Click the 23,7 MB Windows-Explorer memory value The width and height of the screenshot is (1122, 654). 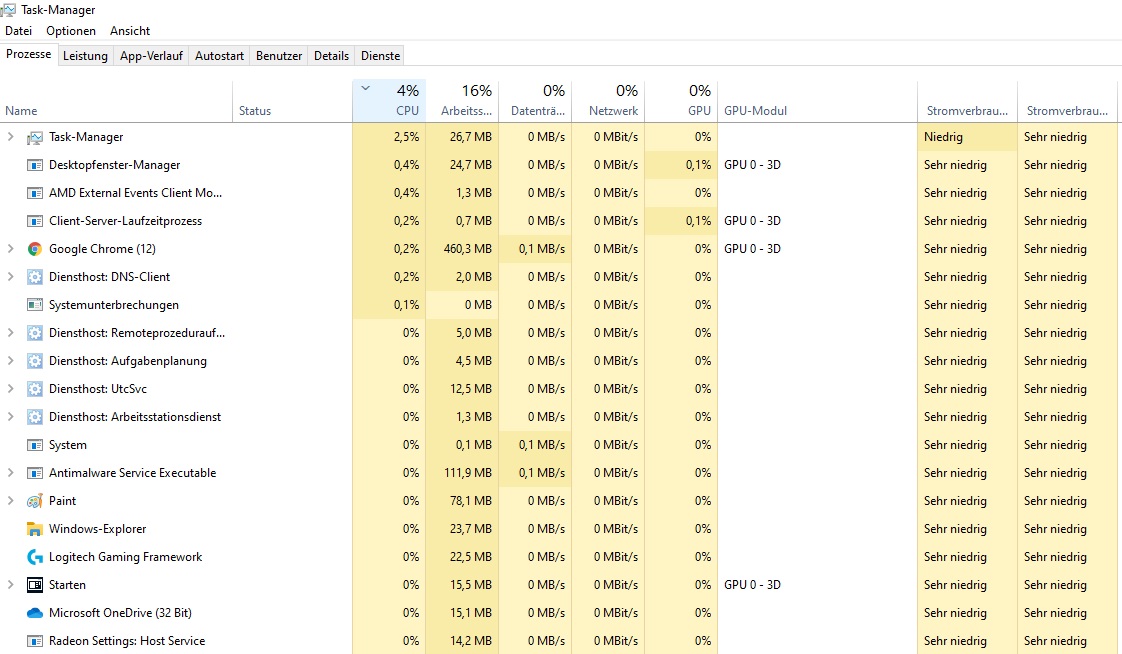click(x=471, y=529)
